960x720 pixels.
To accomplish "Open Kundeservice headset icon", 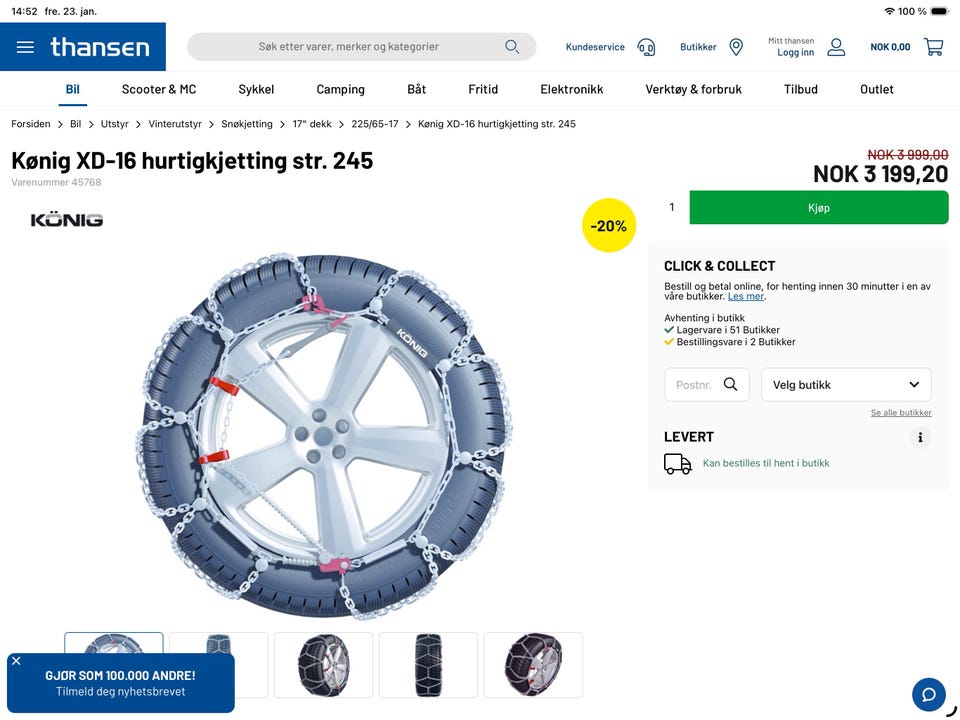I will point(646,47).
